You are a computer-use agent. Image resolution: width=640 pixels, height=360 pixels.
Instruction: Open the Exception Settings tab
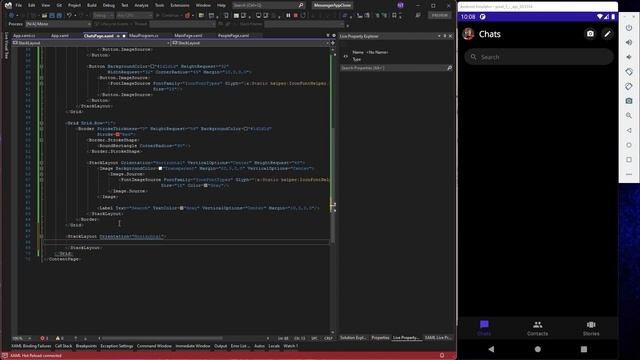[117, 346]
